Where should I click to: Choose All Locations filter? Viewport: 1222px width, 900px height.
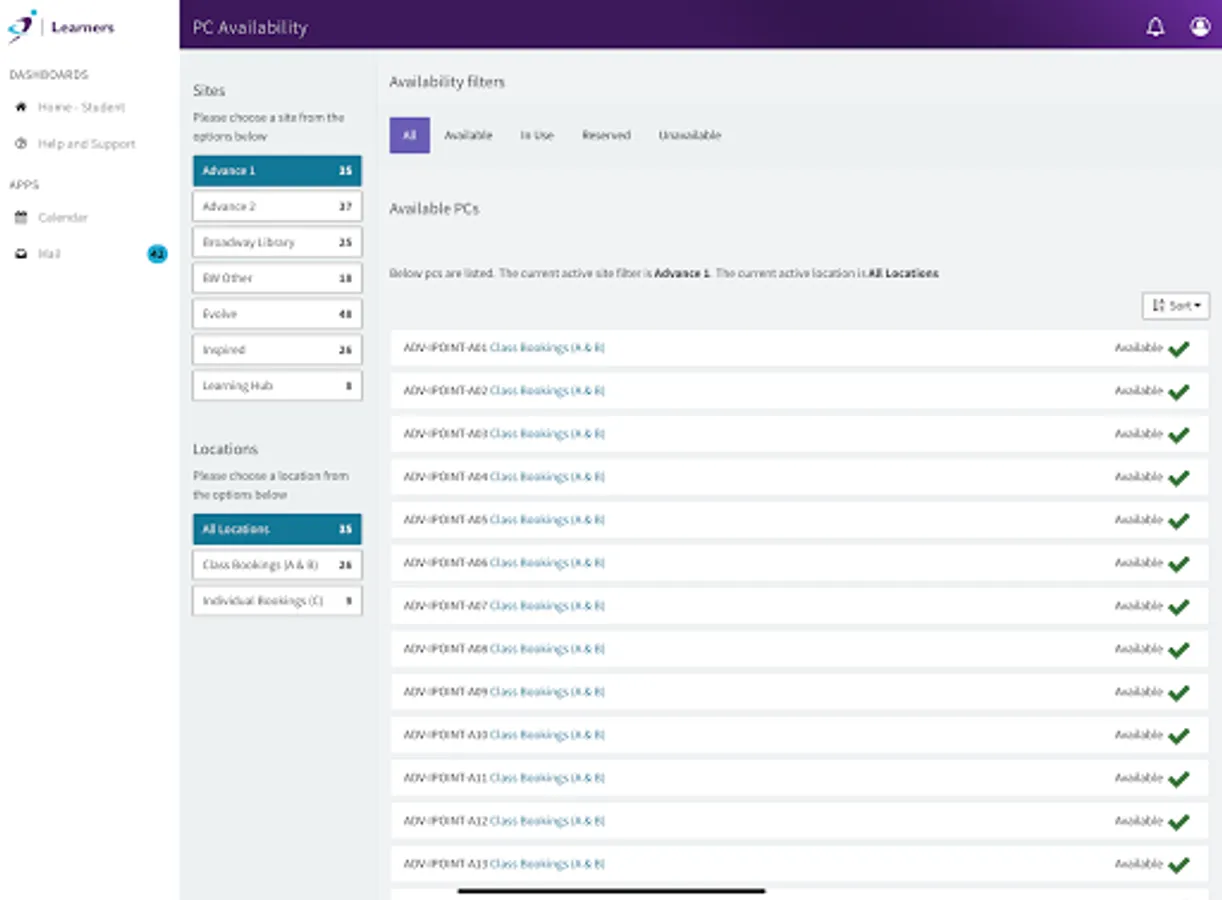point(277,529)
